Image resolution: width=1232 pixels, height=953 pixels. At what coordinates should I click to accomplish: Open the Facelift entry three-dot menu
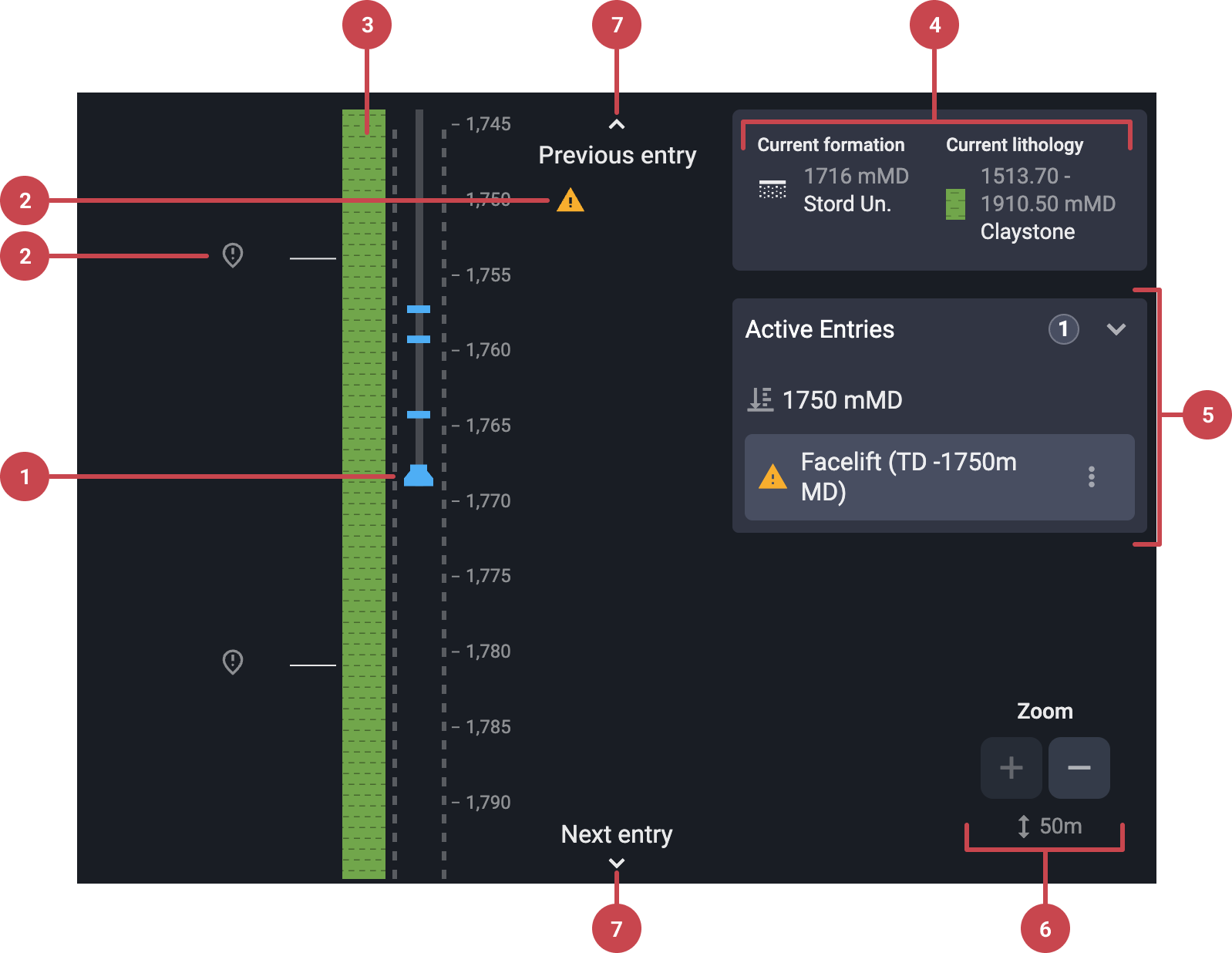click(1091, 476)
